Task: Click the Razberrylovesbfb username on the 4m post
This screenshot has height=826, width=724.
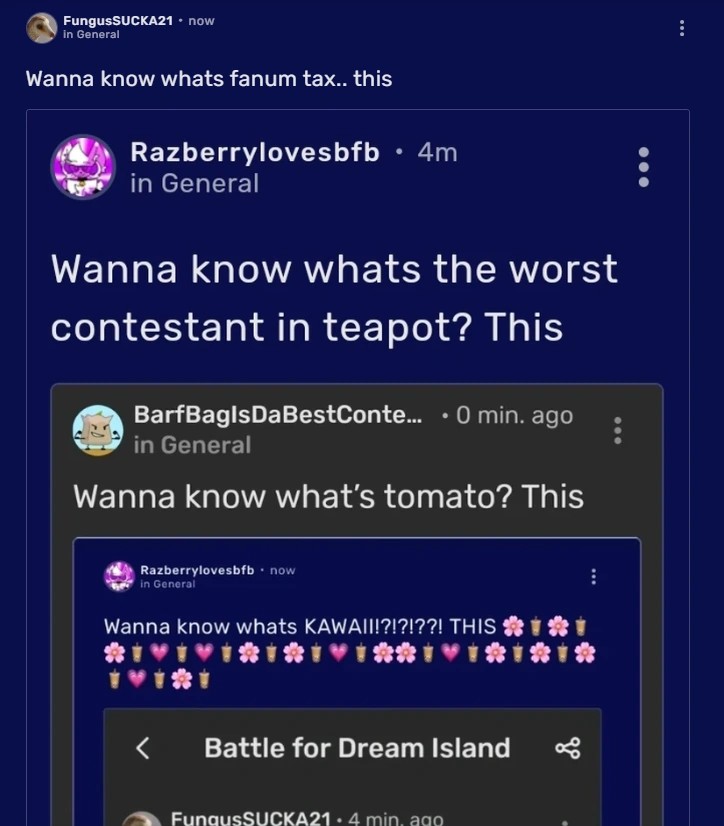Action: pos(255,152)
